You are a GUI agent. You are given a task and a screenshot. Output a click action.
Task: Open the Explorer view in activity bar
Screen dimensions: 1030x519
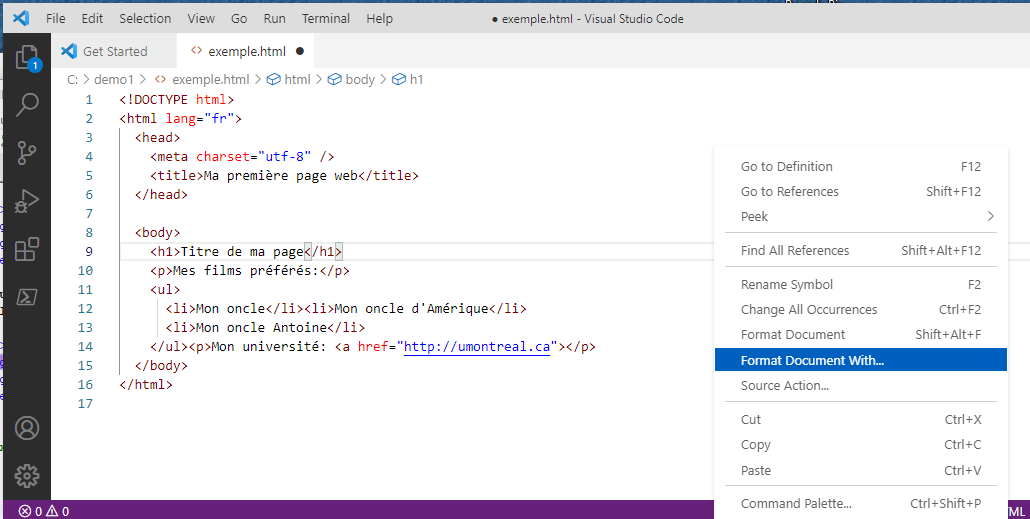point(27,56)
